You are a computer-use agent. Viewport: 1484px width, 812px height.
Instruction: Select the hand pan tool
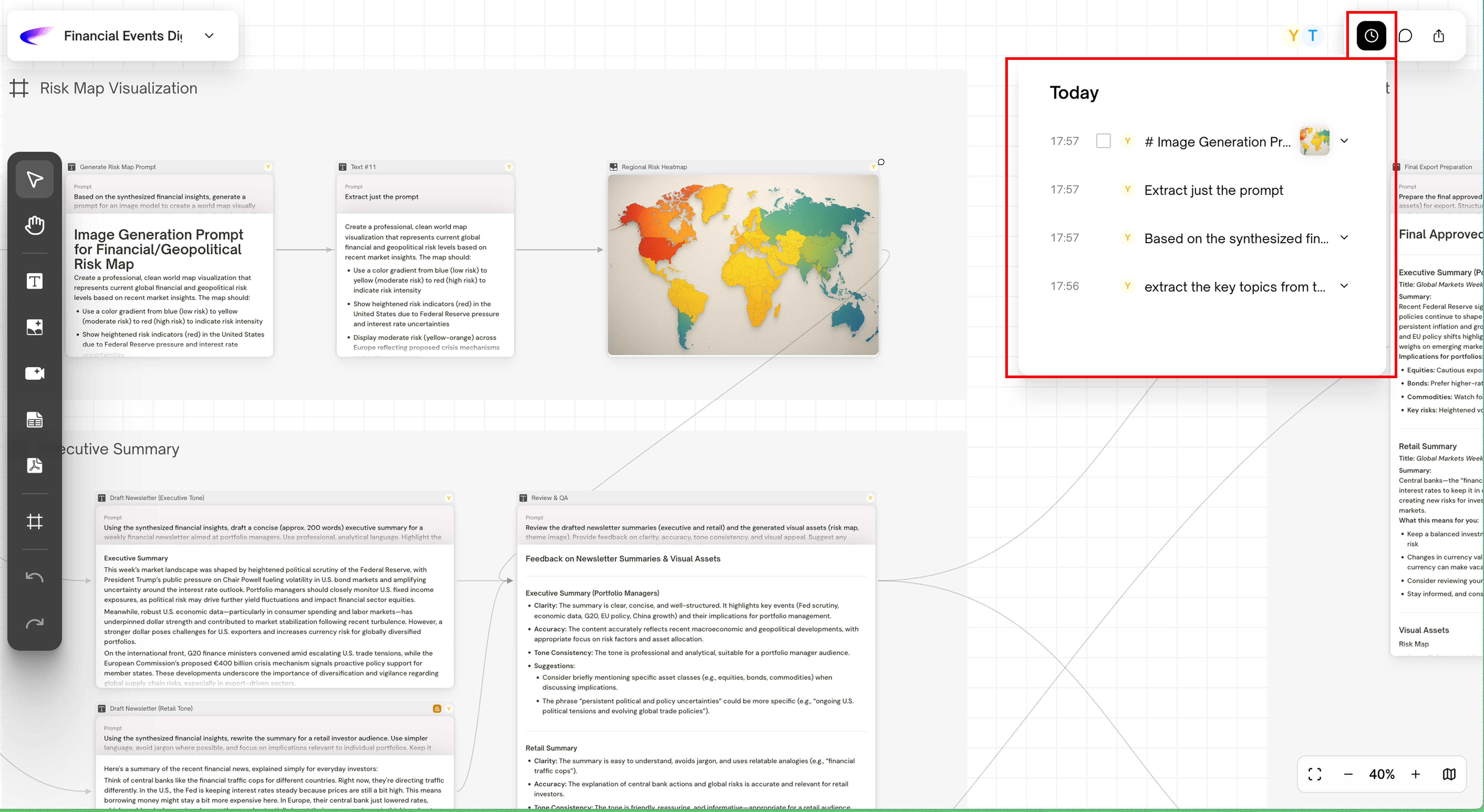click(x=35, y=225)
